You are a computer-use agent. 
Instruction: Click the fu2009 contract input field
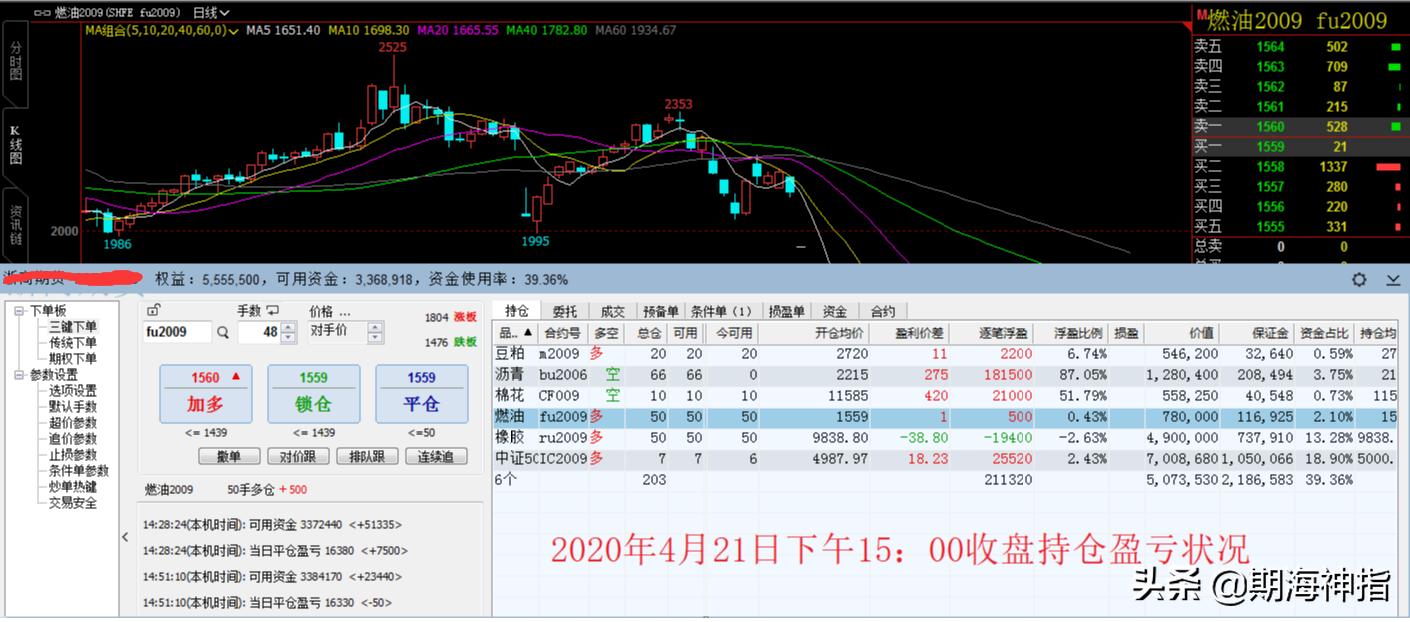[176, 331]
